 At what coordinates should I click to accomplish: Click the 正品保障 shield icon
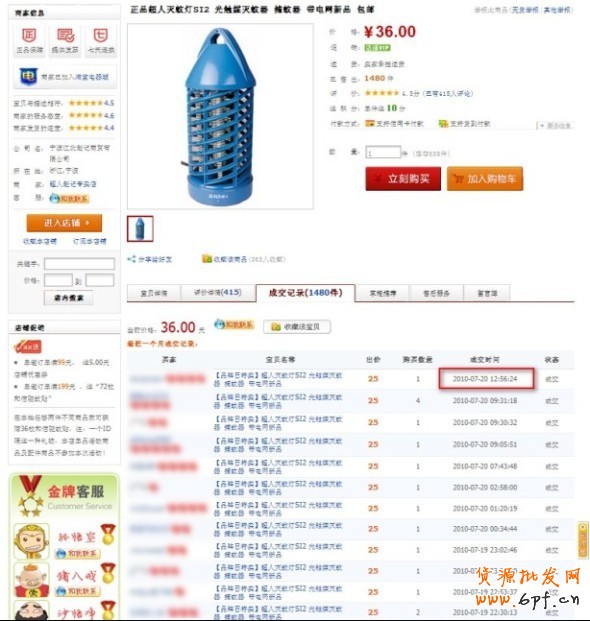29,36
